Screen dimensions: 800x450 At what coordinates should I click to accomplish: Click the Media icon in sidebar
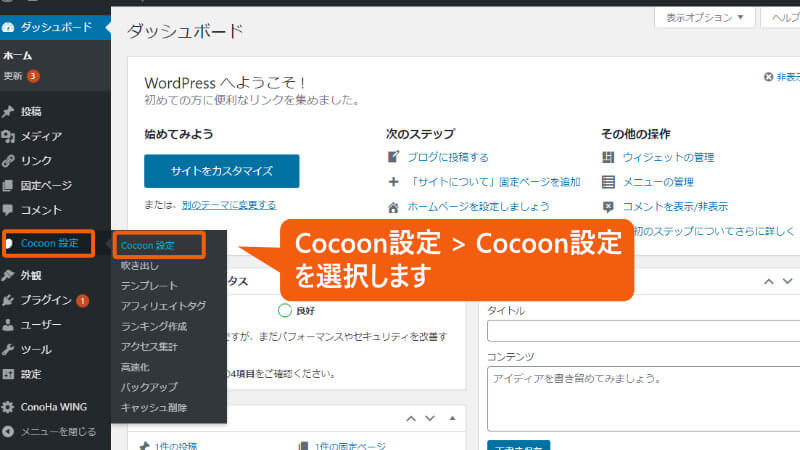[8, 136]
